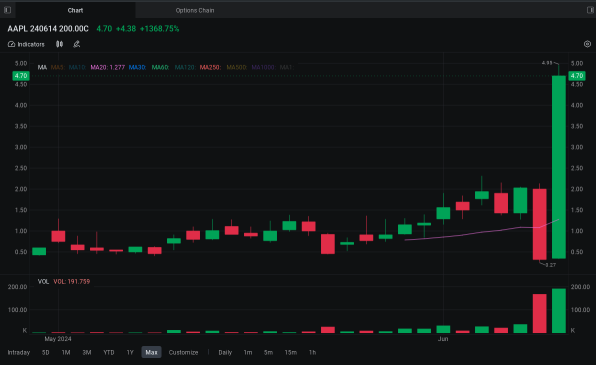596x365 pixels.
Task: Click the MA20: 1.277 indicator value
Action: click(108, 67)
